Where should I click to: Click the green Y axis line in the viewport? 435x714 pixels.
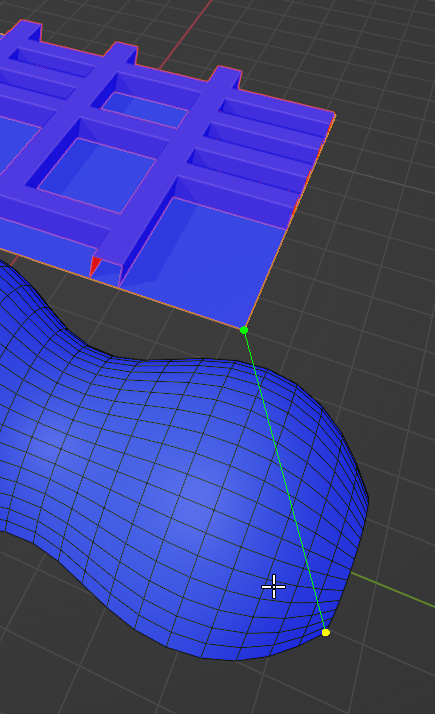(393, 590)
